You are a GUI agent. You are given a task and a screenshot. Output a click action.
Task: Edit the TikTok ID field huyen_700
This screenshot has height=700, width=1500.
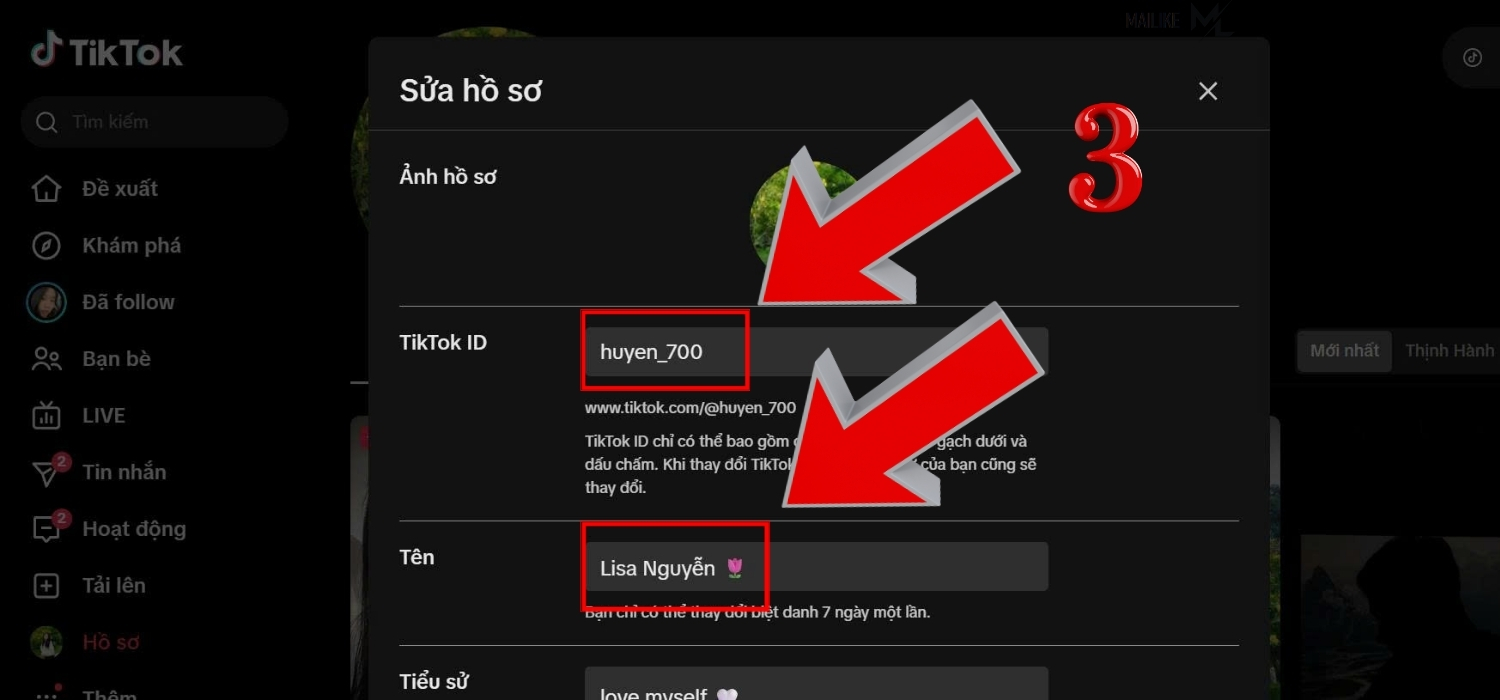pyautogui.click(x=816, y=352)
